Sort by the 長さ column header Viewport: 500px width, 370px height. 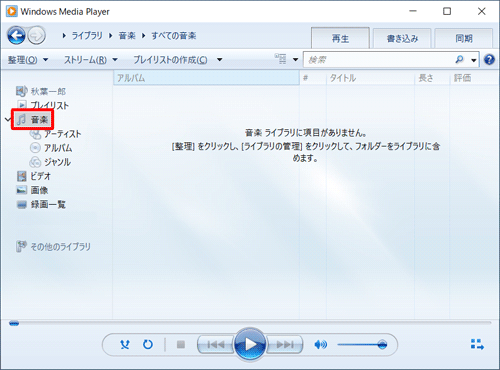432,78
